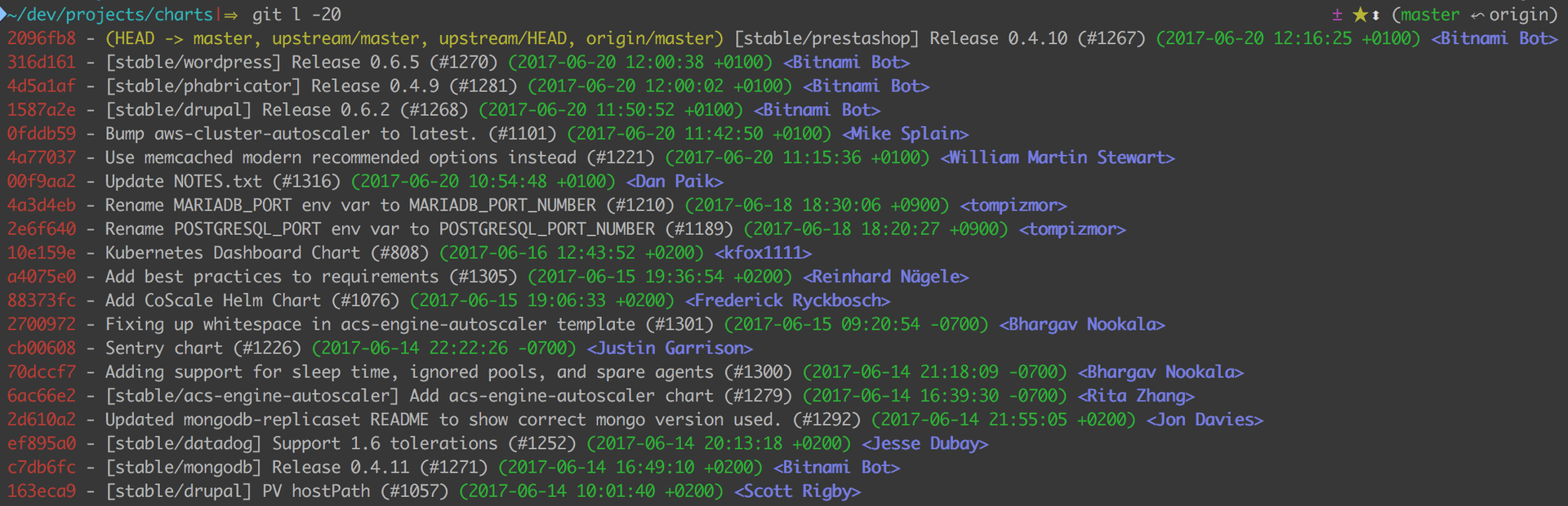
Task: Click the arrow before origin in the branch info
Action: (x=1477, y=16)
